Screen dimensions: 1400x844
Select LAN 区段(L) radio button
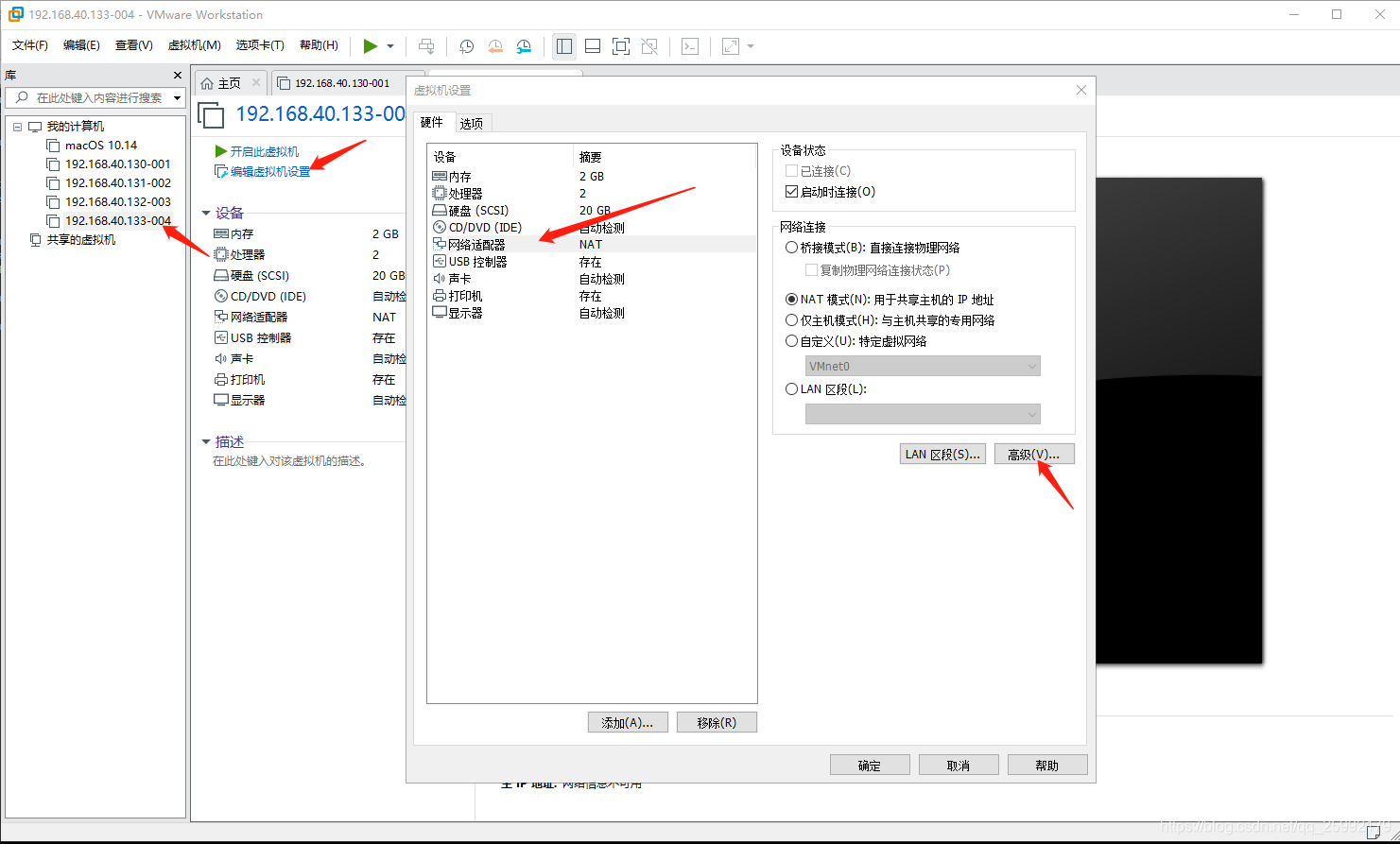[792, 388]
